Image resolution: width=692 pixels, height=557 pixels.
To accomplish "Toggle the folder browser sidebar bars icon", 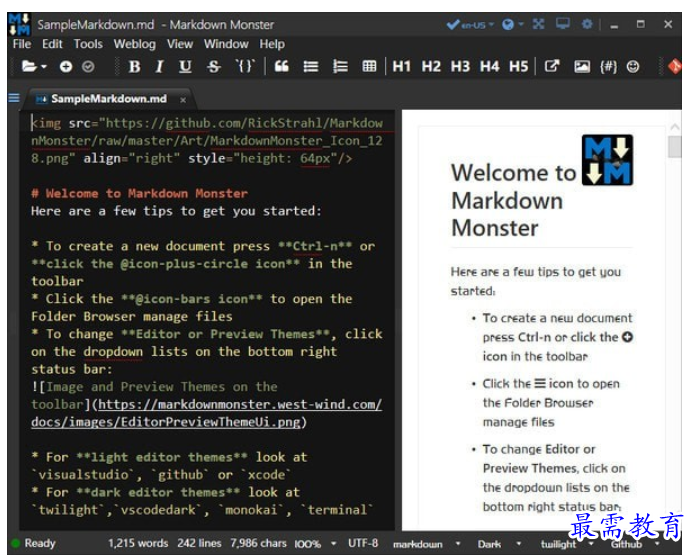I will [14, 98].
